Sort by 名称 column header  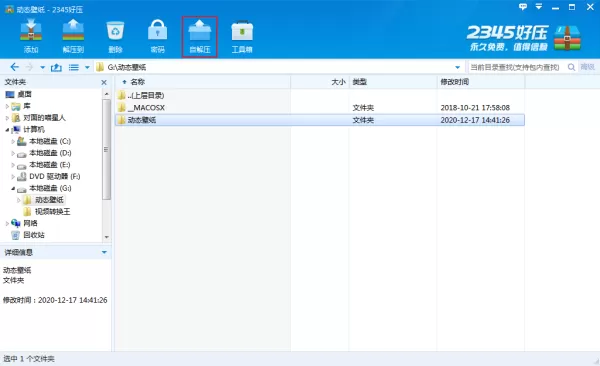point(137,82)
